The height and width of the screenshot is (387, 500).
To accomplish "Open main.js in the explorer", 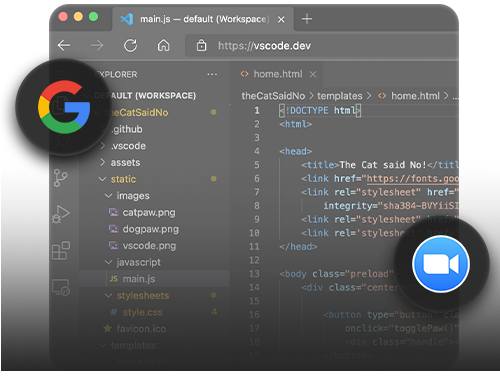I will point(139,279).
